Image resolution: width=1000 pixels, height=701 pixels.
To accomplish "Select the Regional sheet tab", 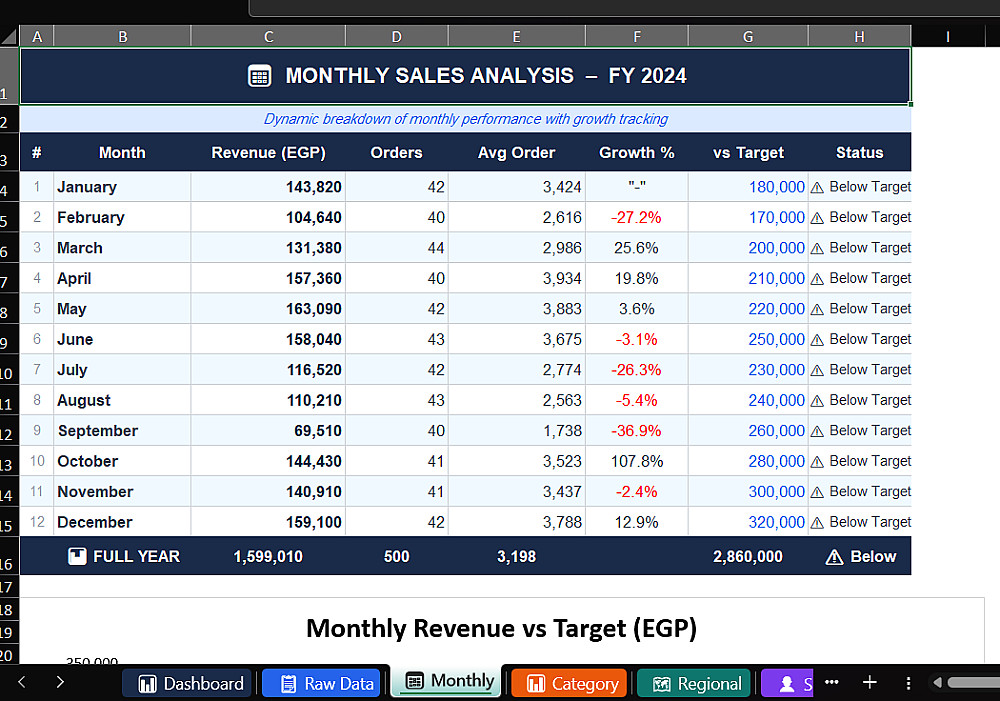I will tap(697, 683).
